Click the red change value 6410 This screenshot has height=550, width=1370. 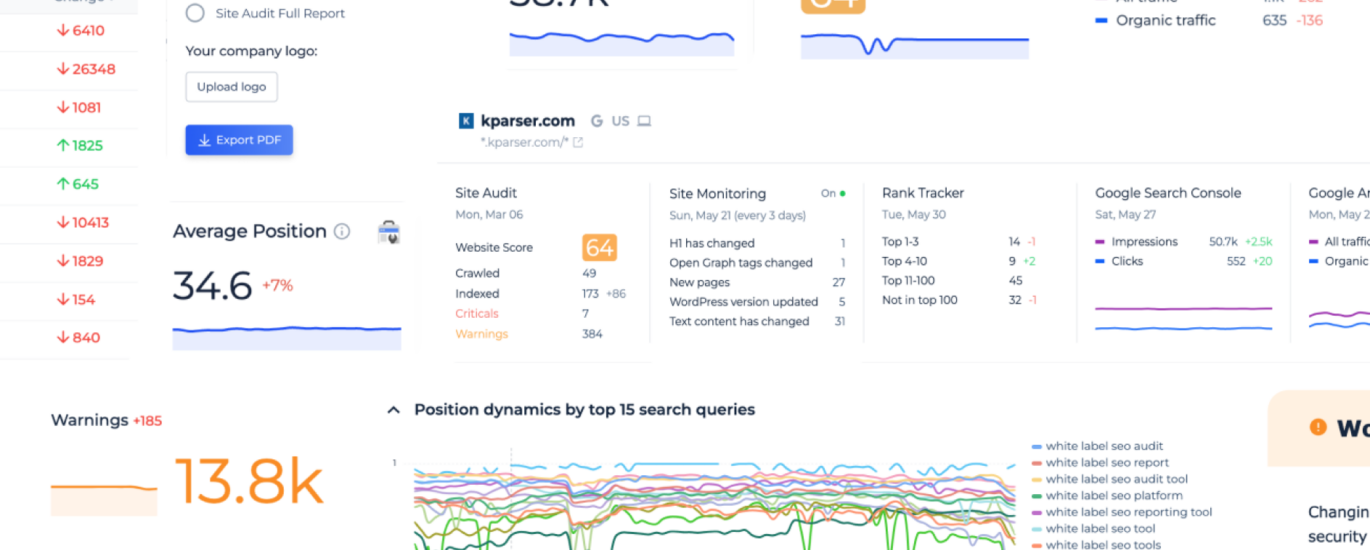pos(81,31)
